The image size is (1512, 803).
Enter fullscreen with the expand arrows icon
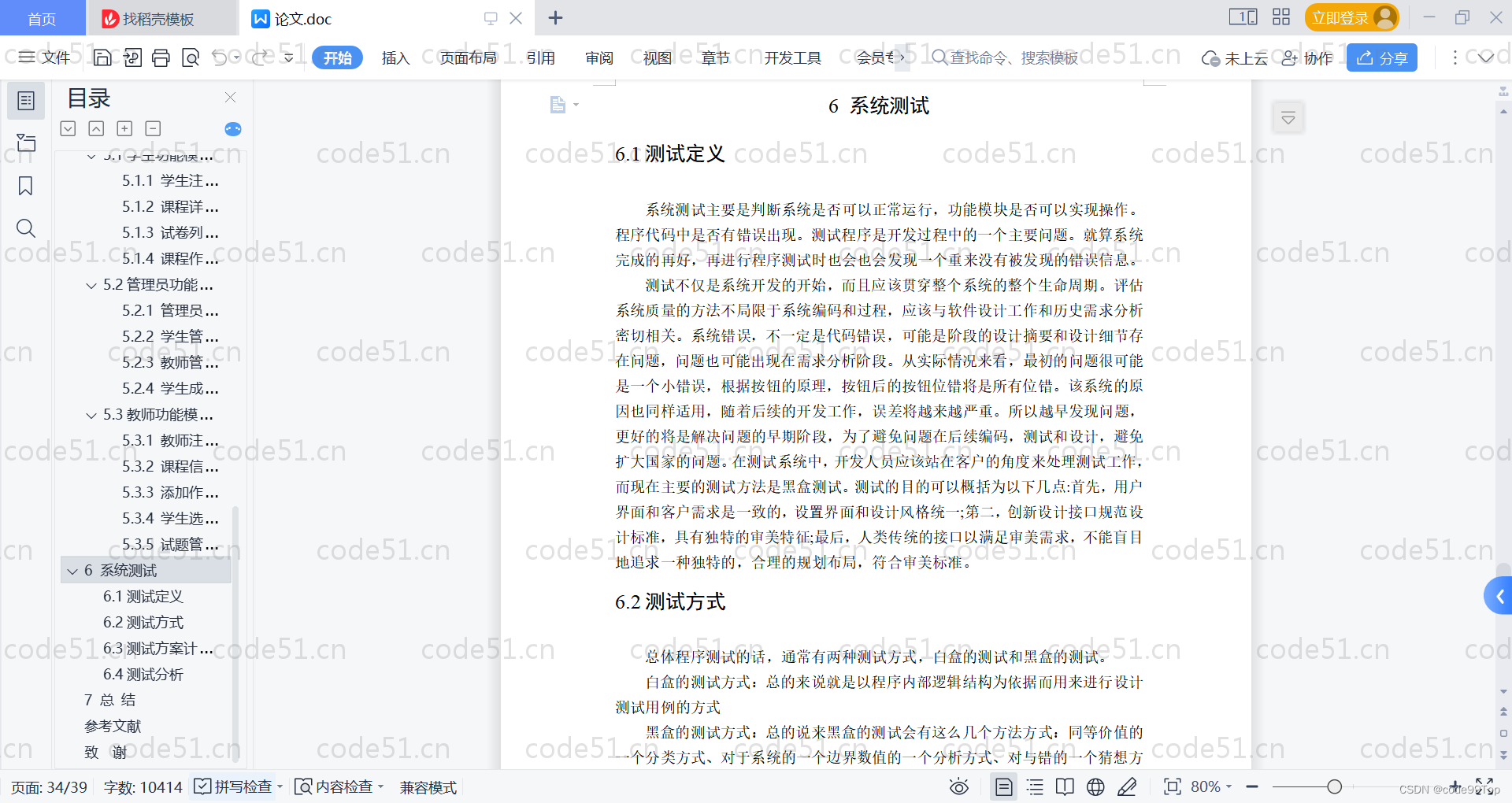coord(1484,786)
